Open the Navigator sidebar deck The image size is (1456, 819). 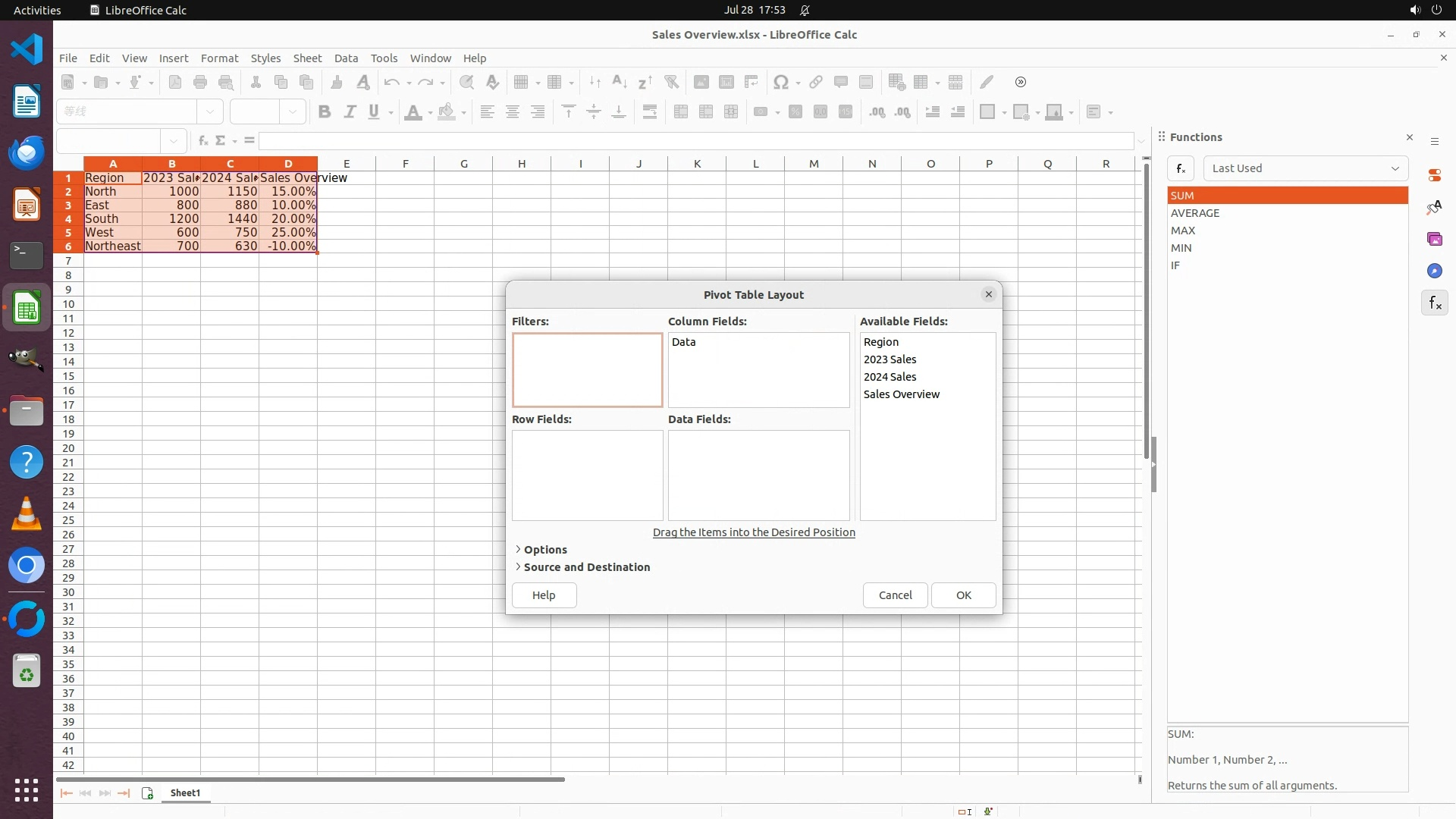(x=1434, y=271)
